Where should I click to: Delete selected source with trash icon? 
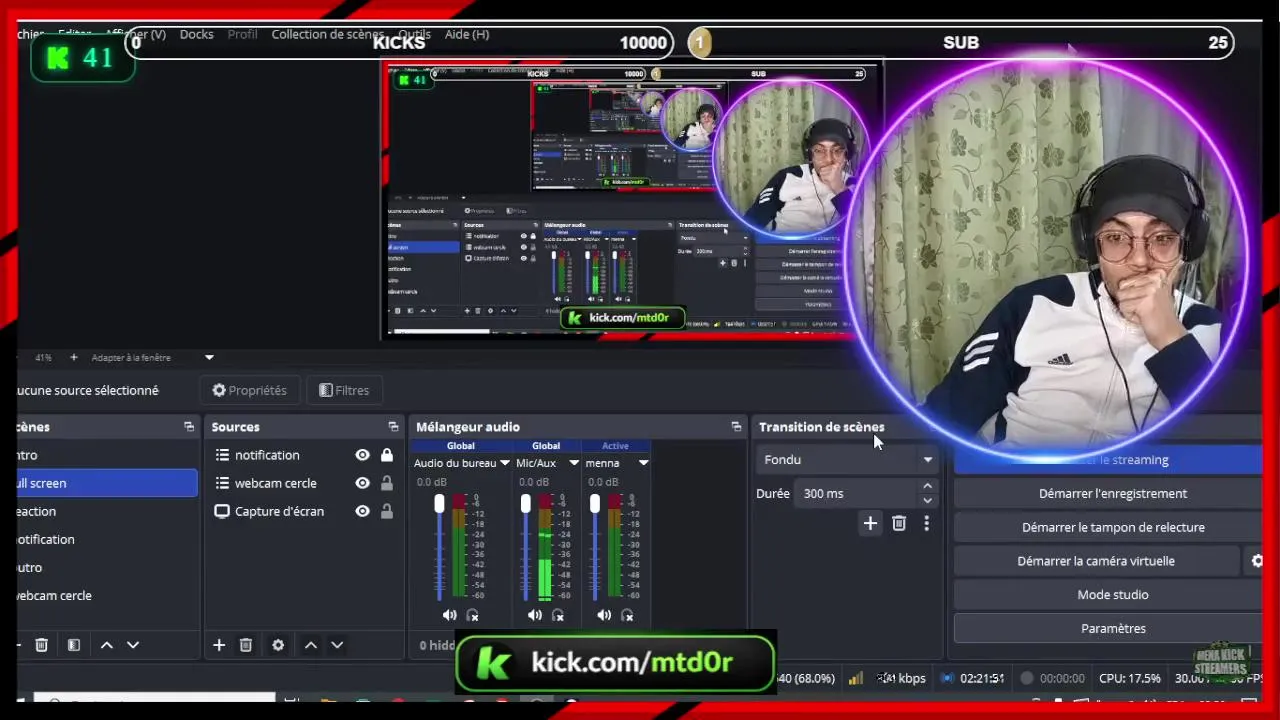(x=246, y=645)
